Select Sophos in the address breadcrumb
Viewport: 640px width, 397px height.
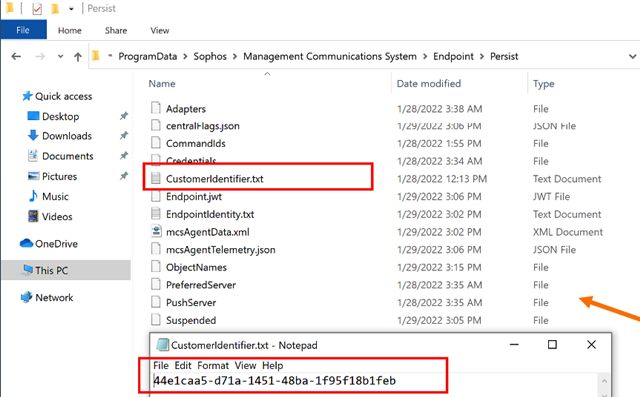pyautogui.click(x=210, y=56)
